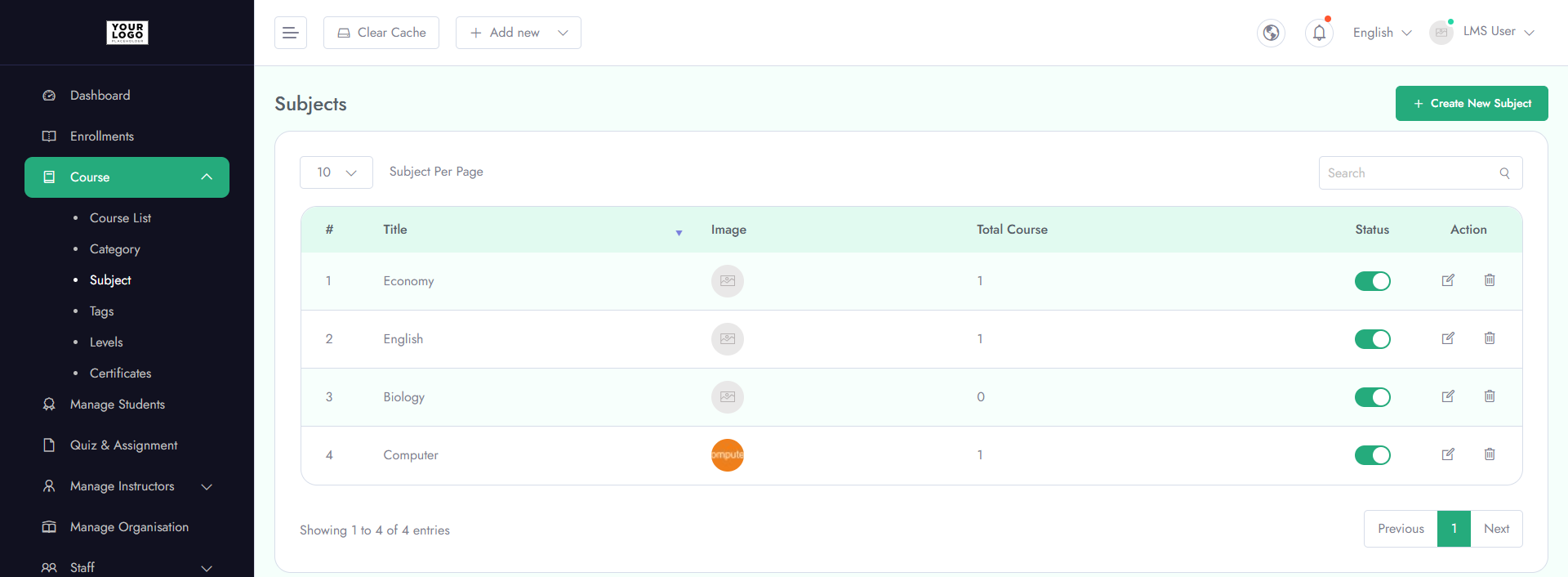Open Tags submenu item

101,311
